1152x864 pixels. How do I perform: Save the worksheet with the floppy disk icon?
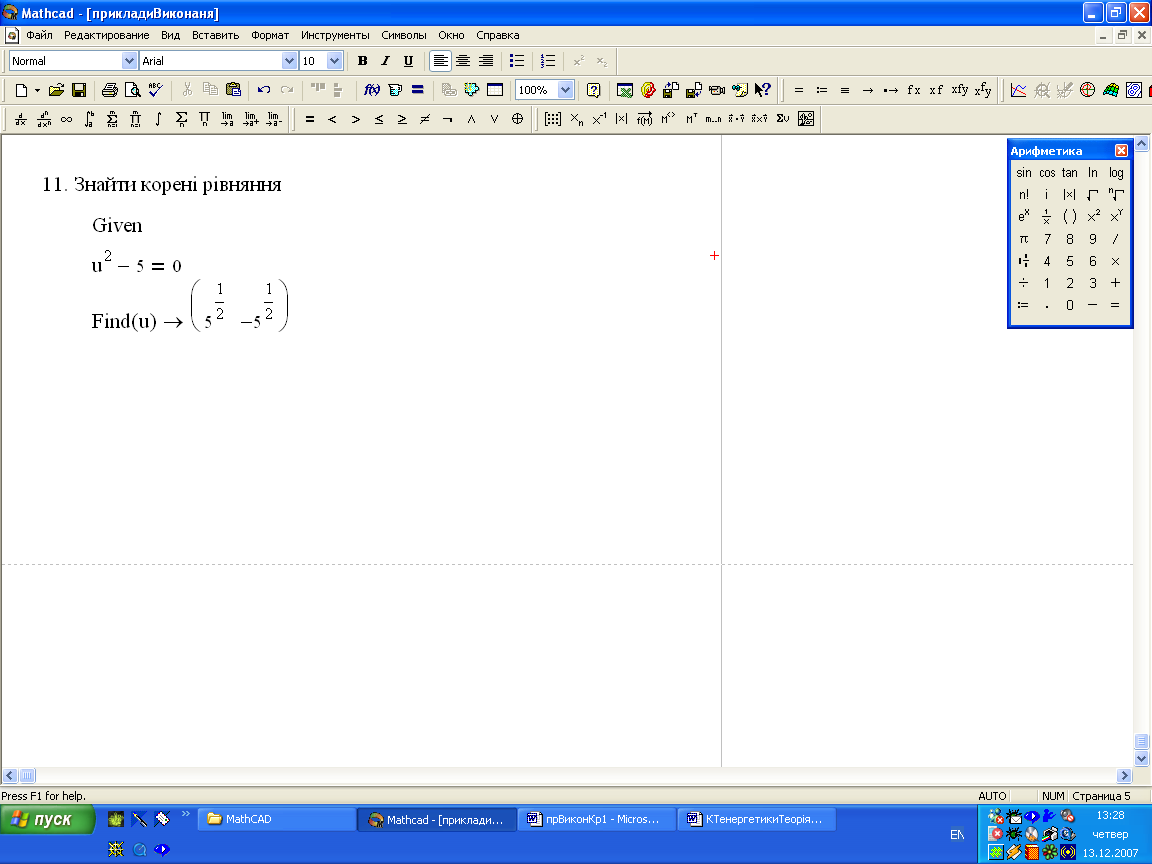click(x=79, y=90)
